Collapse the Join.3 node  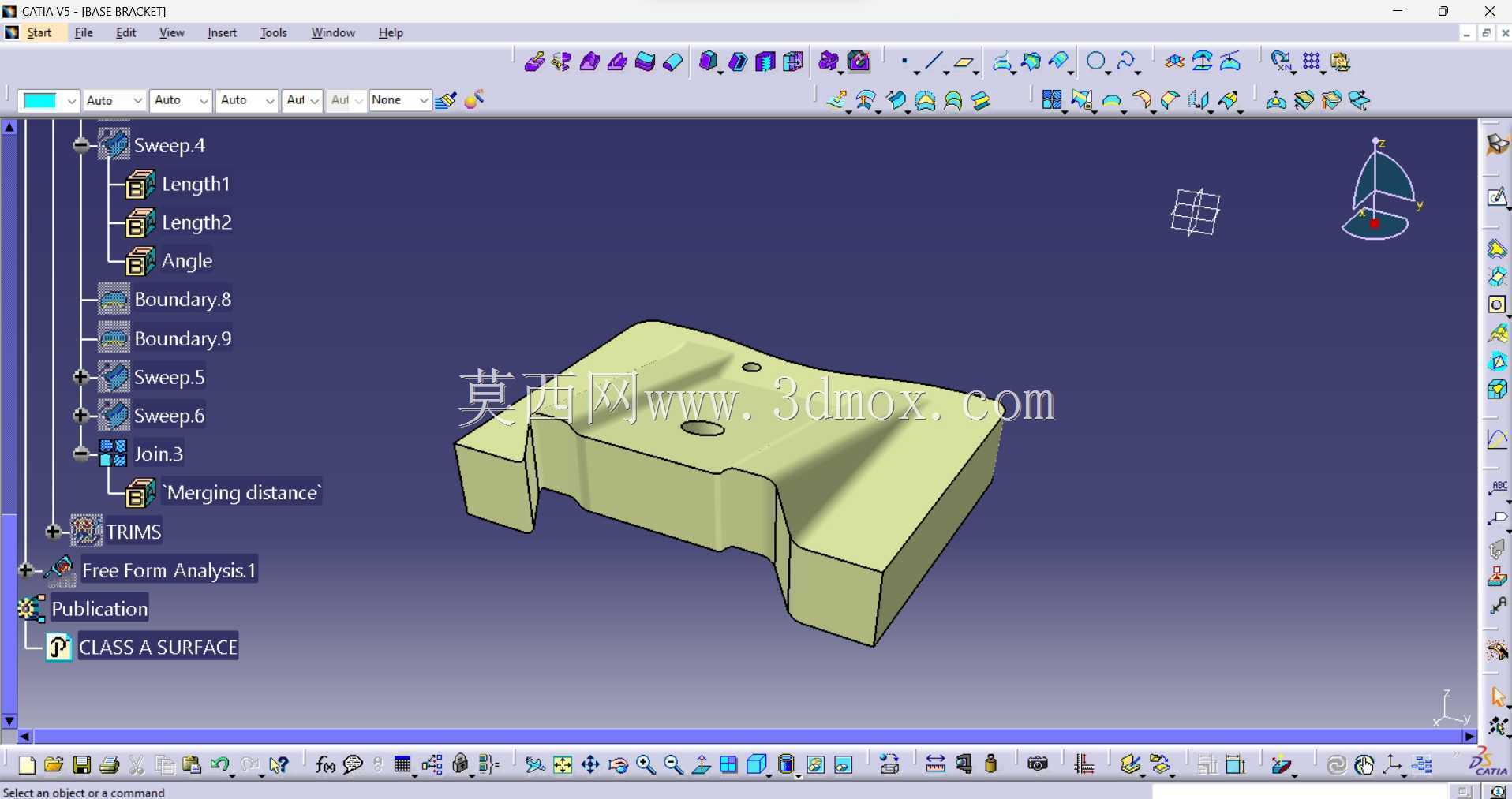tap(80, 454)
